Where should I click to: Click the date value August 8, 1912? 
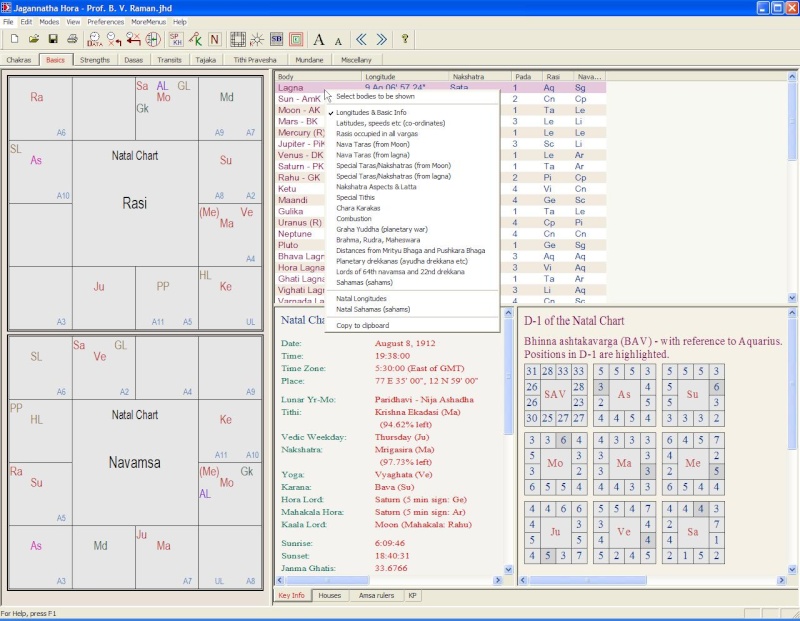(x=405, y=343)
